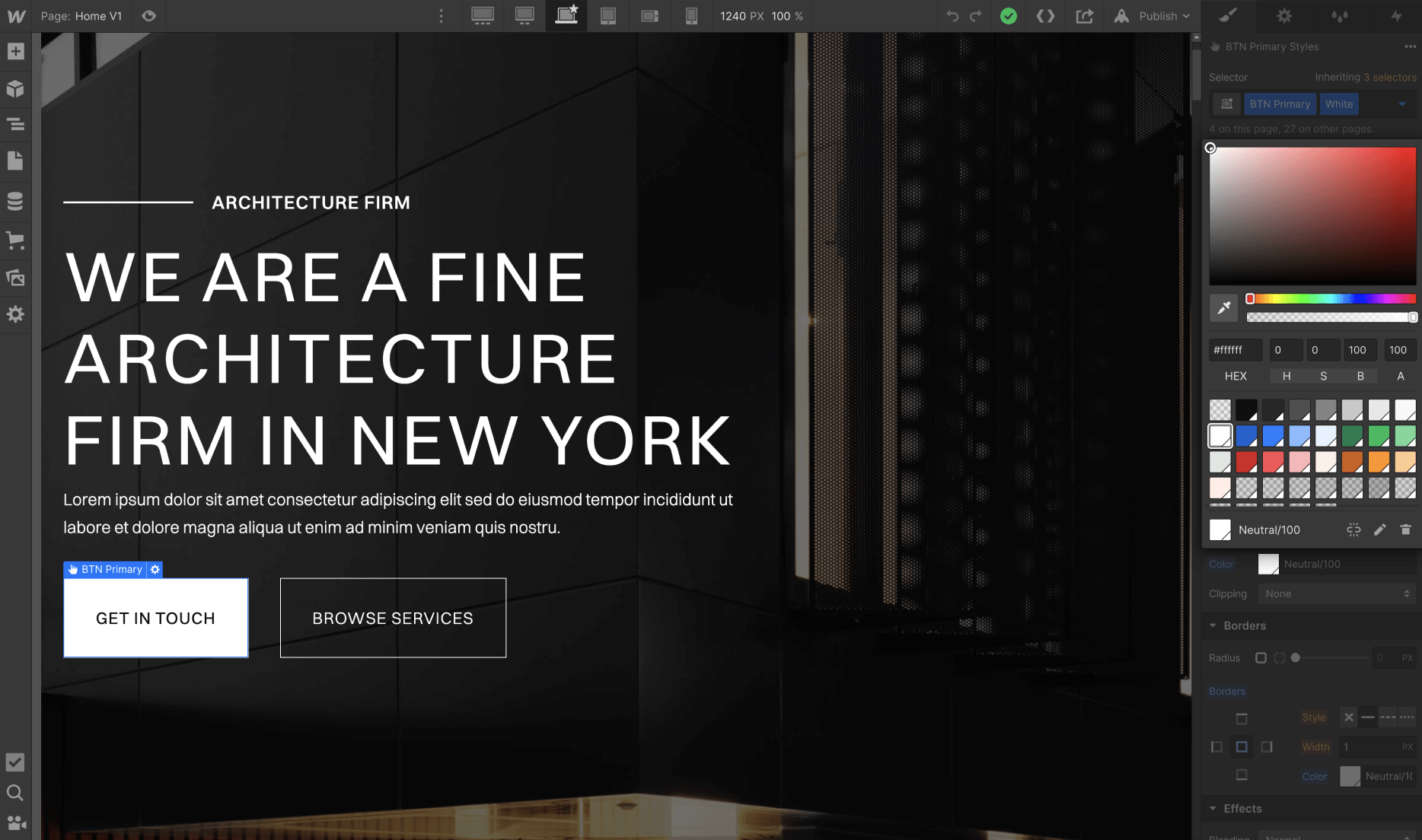Open the CMS Collections panel
Viewport: 1422px width, 840px height.
coord(16,201)
